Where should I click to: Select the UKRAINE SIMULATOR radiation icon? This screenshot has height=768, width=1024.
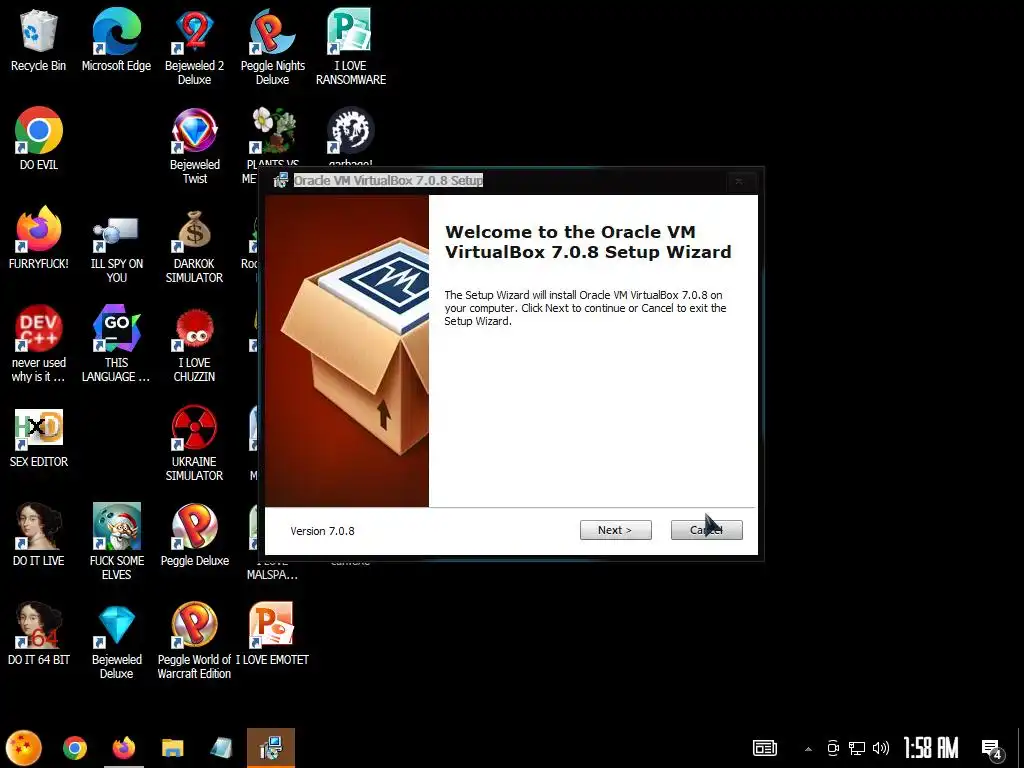[x=194, y=443]
